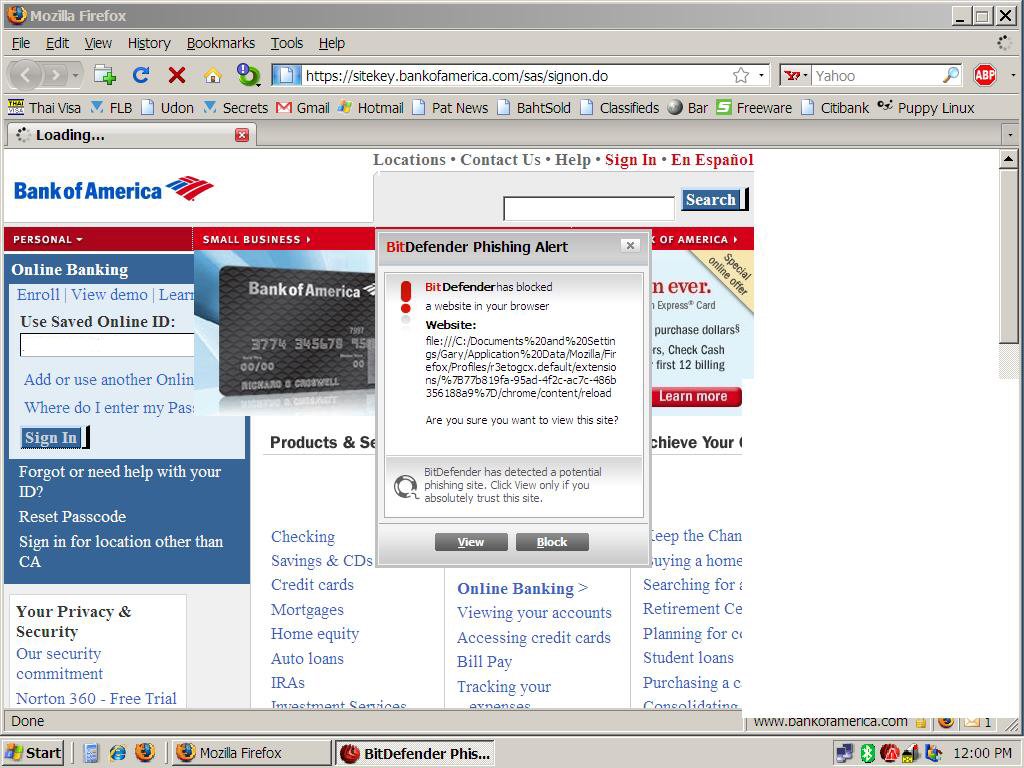The height and width of the screenshot is (768, 1024).
Task: Switch to Mozilla Firefox taskbar button
Action: click(251, 753)
